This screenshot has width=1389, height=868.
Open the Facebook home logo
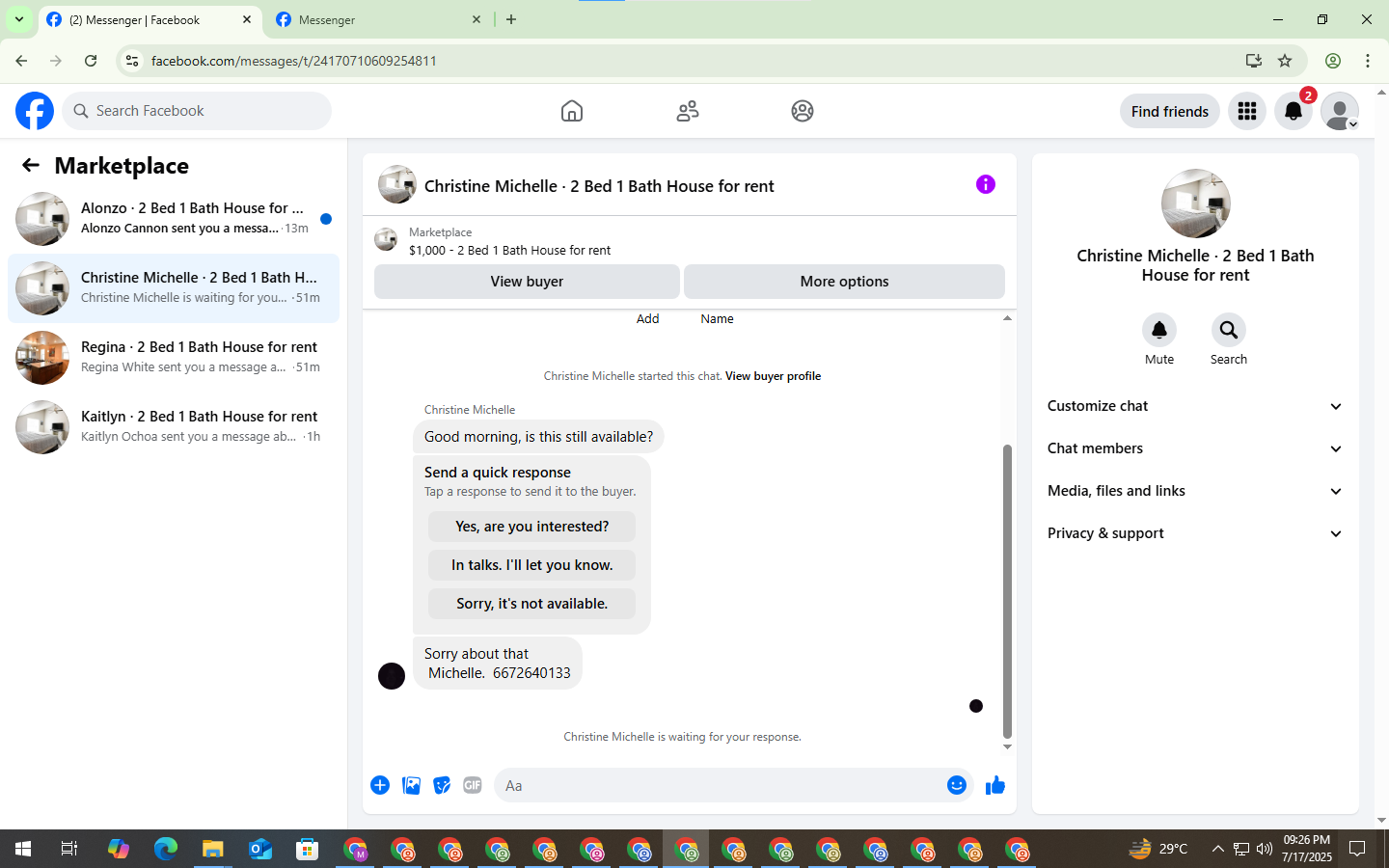point(35,111)
